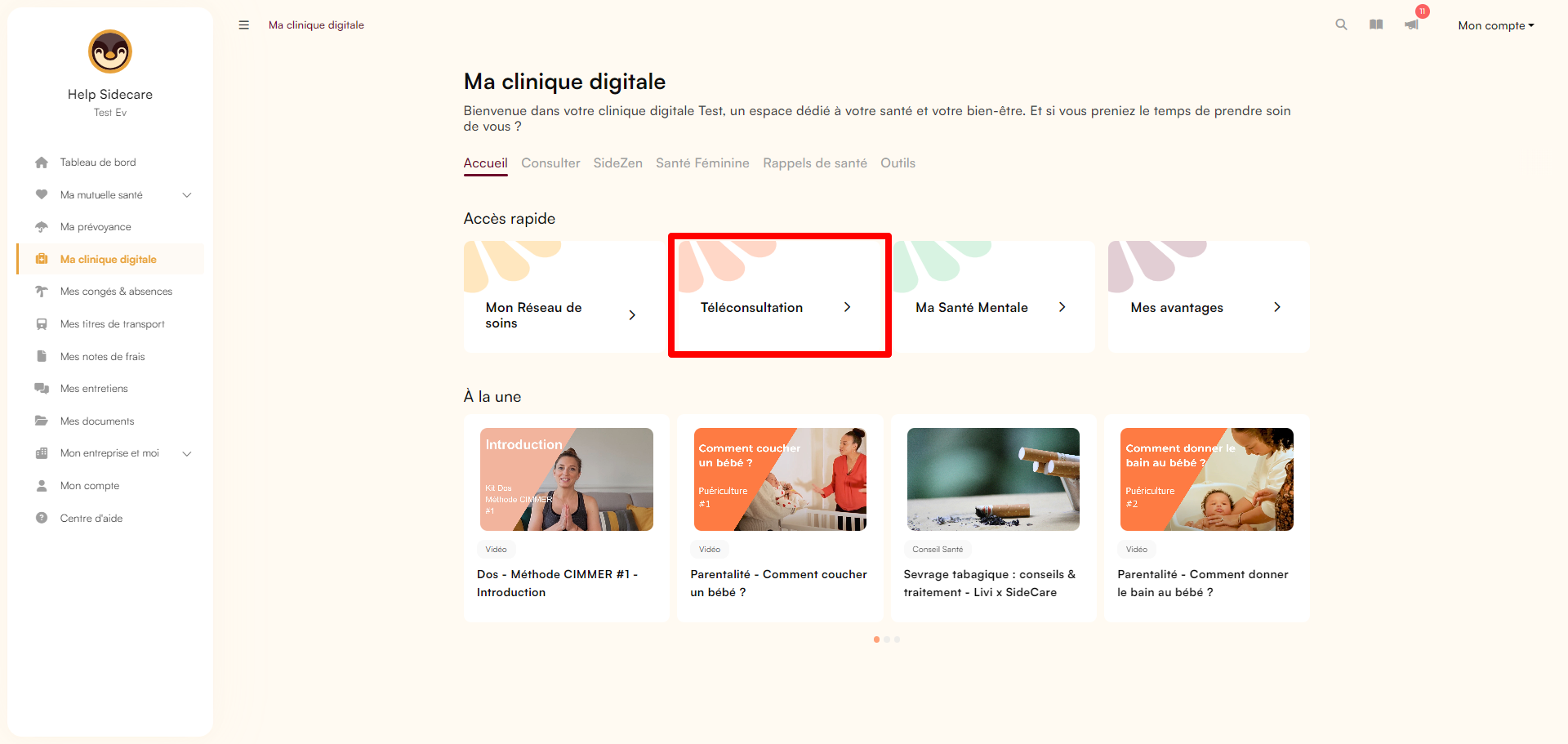Screen dimensions: 1568x744
Task: Switch to the Consulter tab
Action: (551, 163)
